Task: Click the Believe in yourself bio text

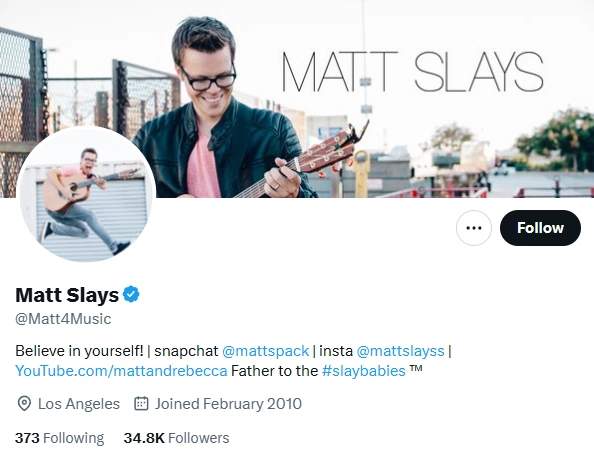Action: [80, 351]
